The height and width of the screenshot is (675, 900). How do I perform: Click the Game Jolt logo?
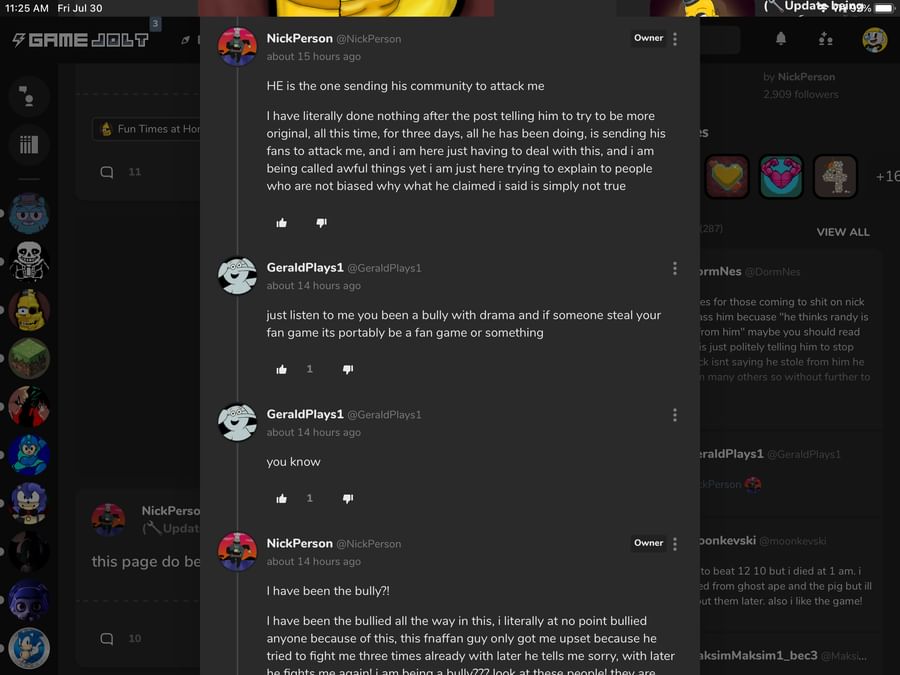(x=80, y=40)
